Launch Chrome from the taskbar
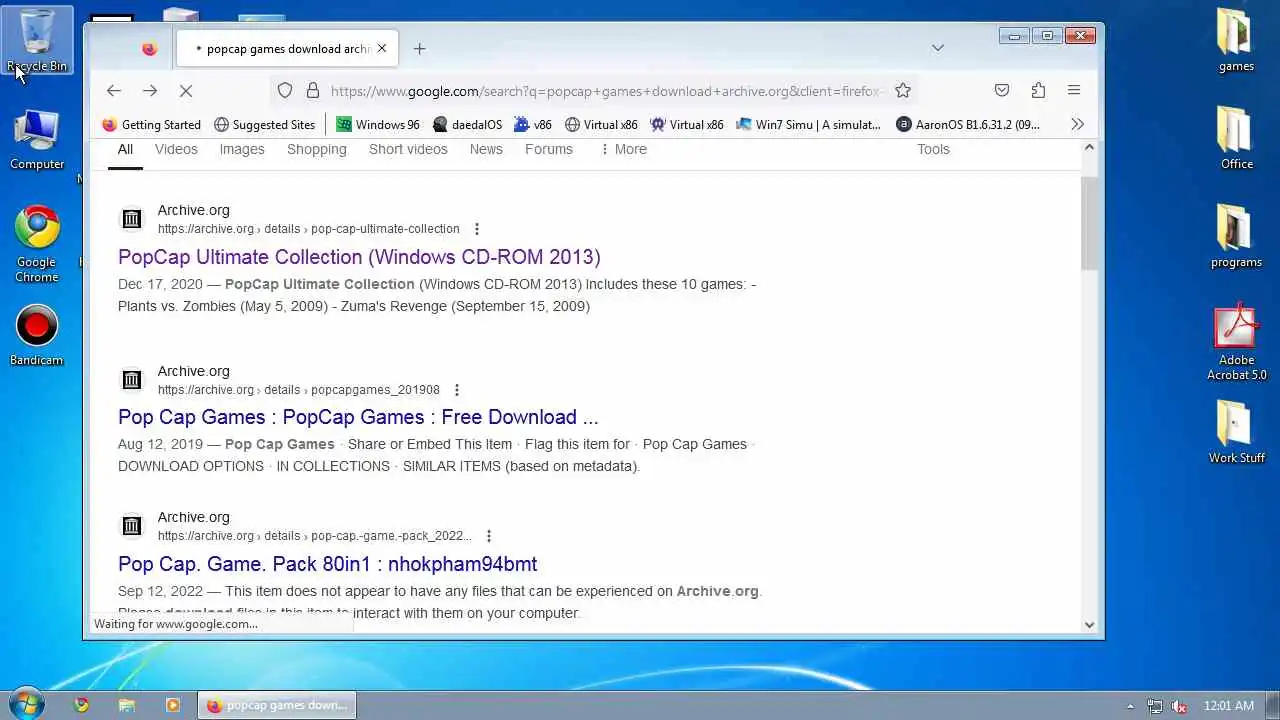 tap(82, 705)
